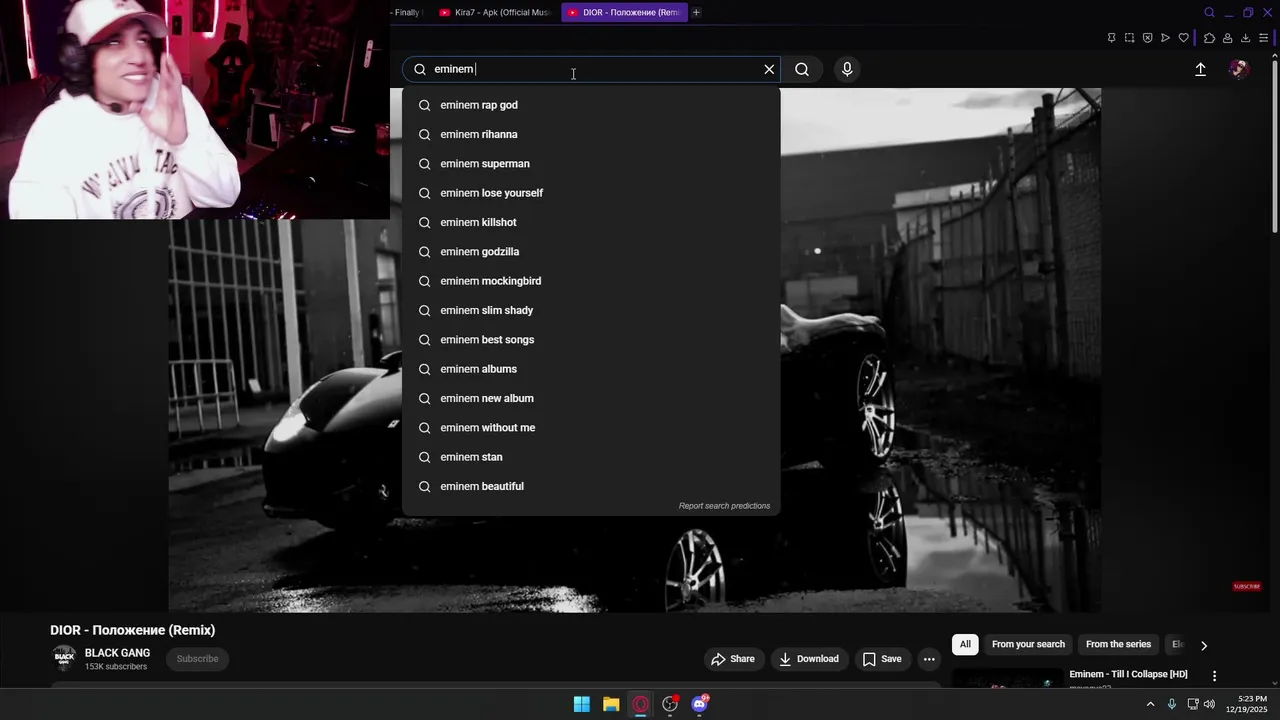Open the 'Eminem - Till I Collapse [HD]' video
This screenshot has height=720, width=1280.
(x=1128, y=675)
